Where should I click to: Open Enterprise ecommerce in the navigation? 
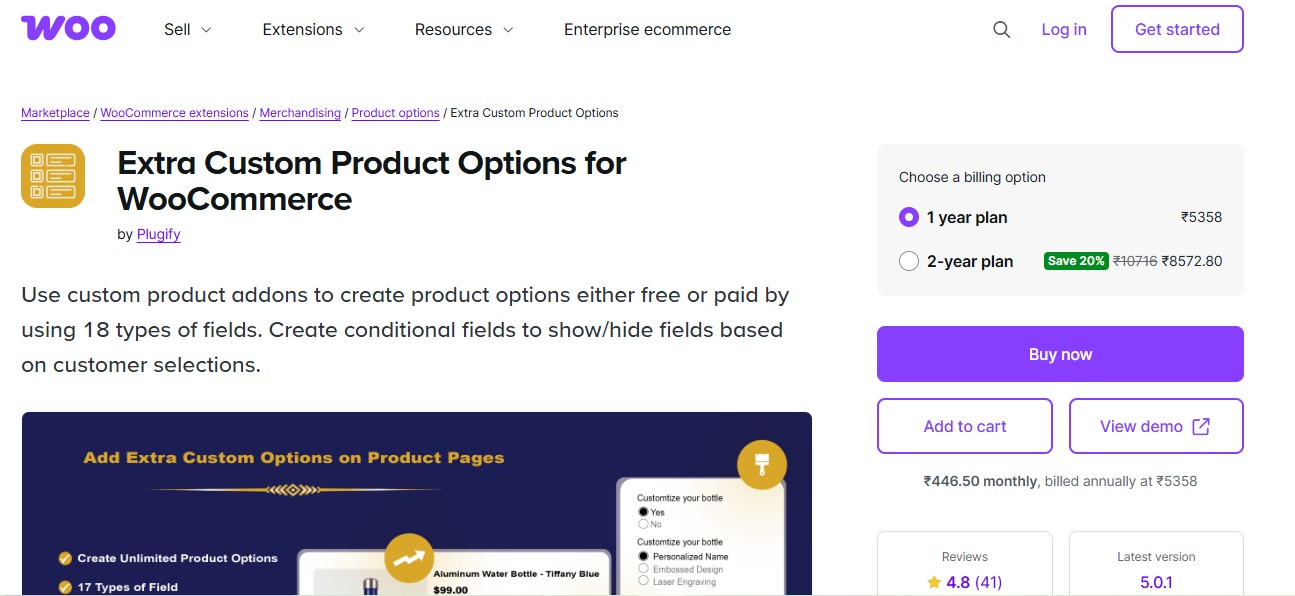click(647, 30)
